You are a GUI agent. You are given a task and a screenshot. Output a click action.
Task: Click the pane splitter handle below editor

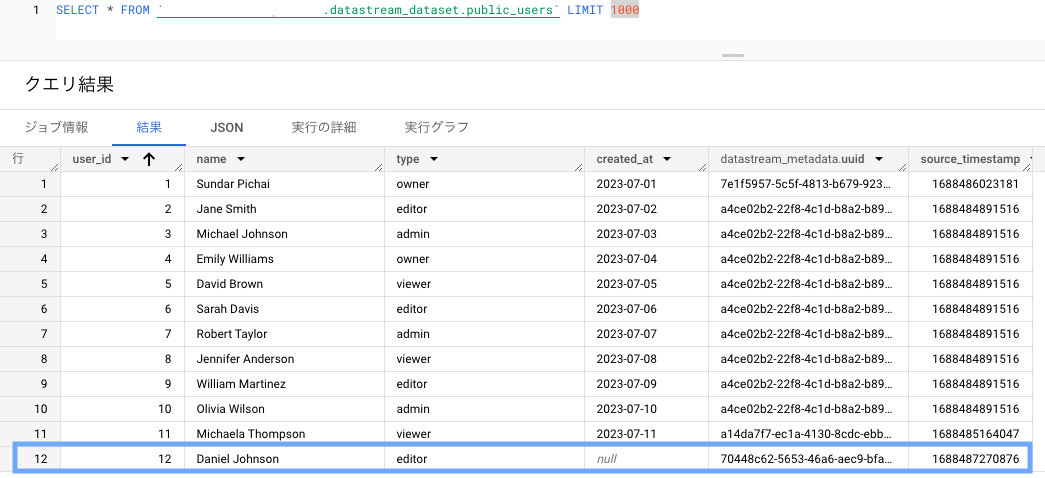pos(733,55)
